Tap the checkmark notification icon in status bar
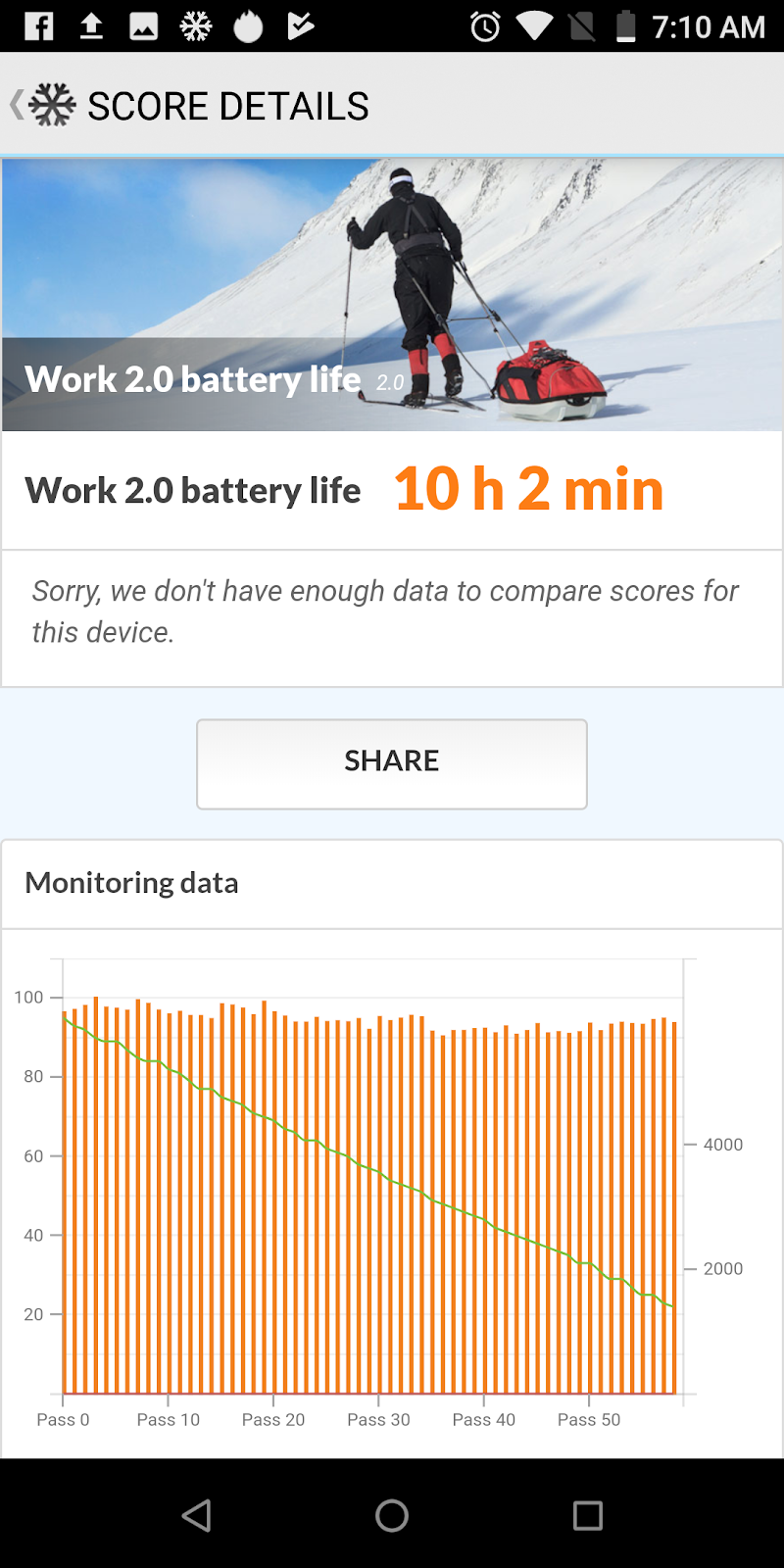The height and width of the screenshot is (1568, 784). point(300,26)
